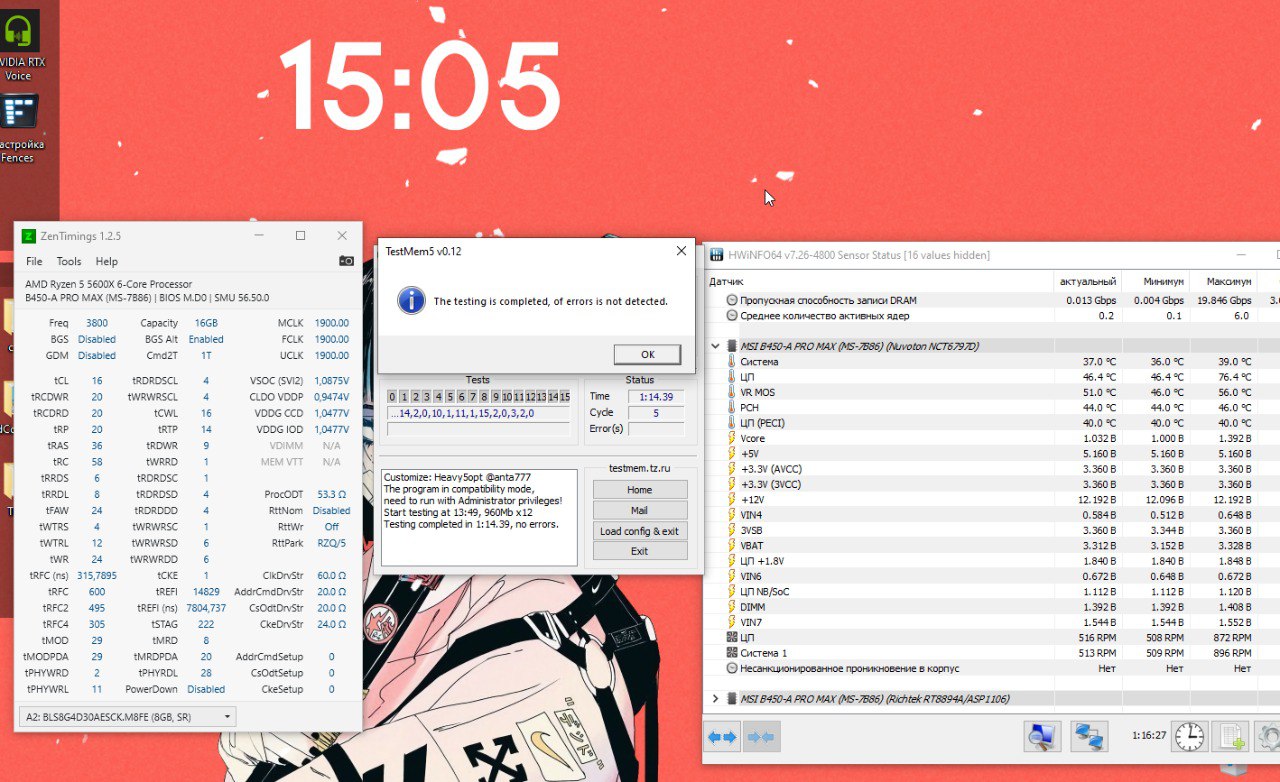Click the tCL value 16 in ZenTimings
Image resolution: width=1280 pixels, height=782 pixels.
click(97, 381)
